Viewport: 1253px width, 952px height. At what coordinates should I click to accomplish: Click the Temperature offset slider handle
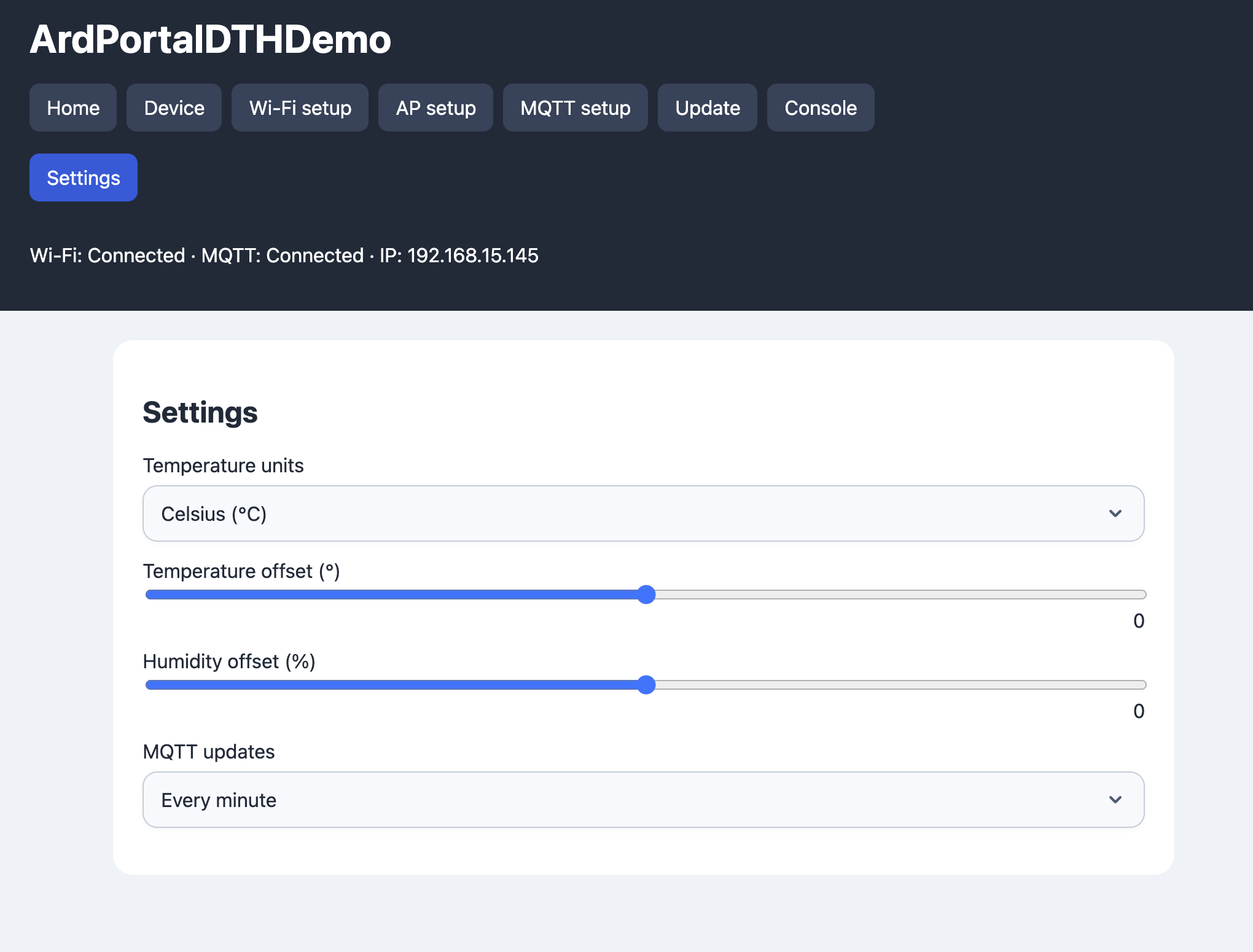646,595
